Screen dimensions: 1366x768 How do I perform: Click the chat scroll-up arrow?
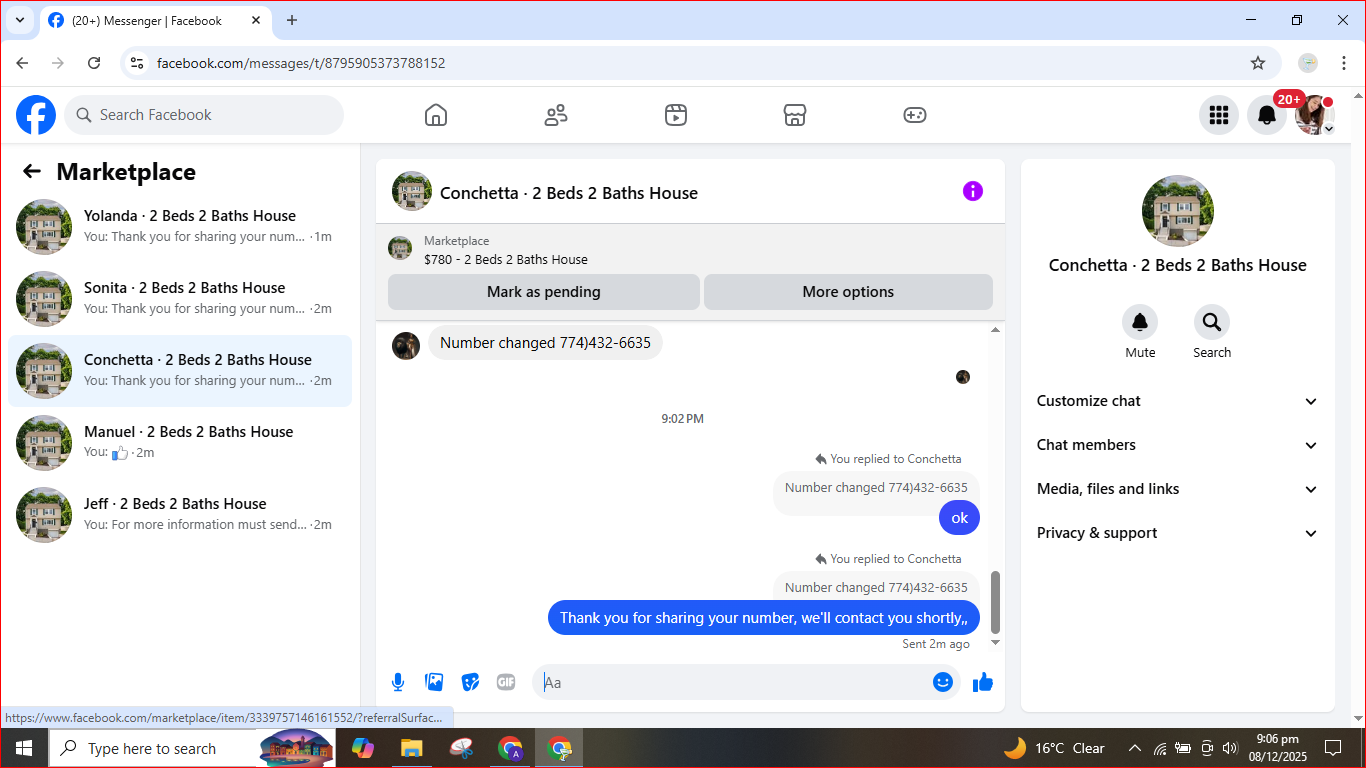pos(995,330)
